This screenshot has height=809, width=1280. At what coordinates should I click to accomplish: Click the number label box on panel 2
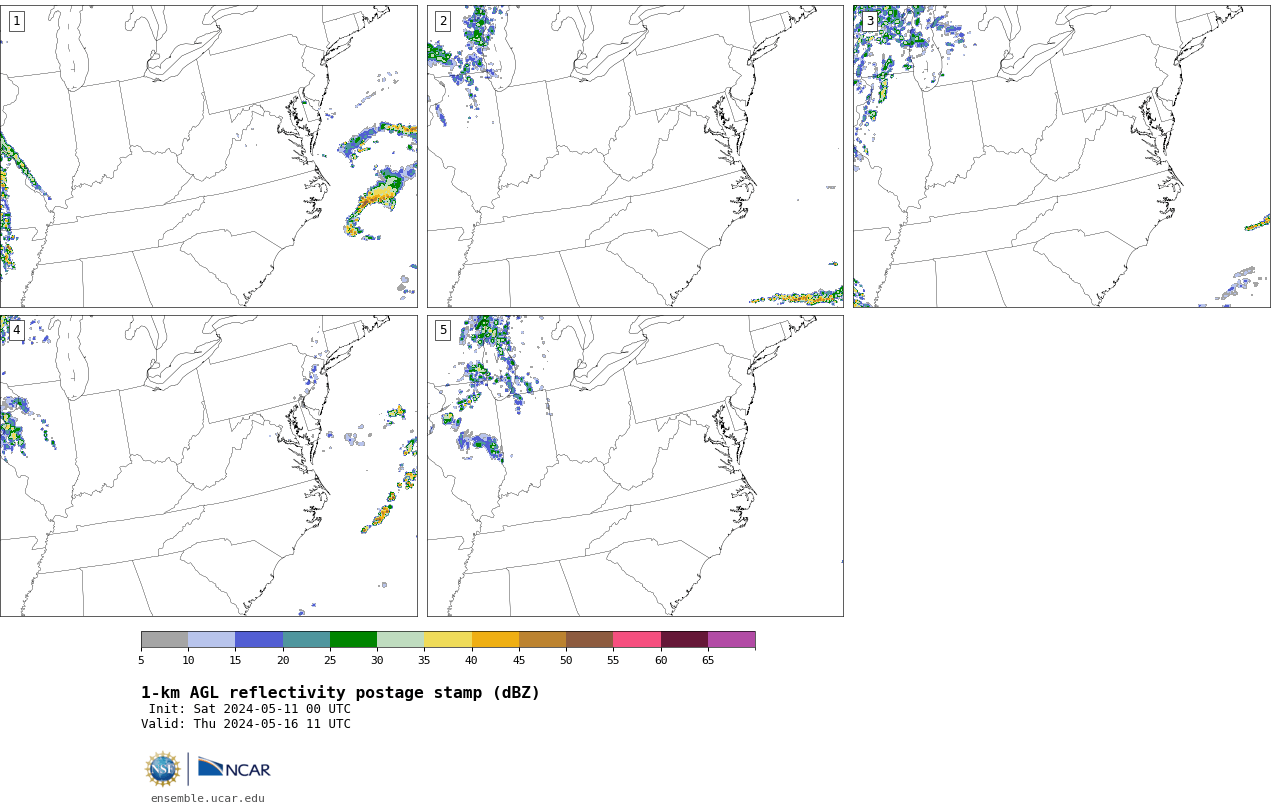[x=443, y=21]
